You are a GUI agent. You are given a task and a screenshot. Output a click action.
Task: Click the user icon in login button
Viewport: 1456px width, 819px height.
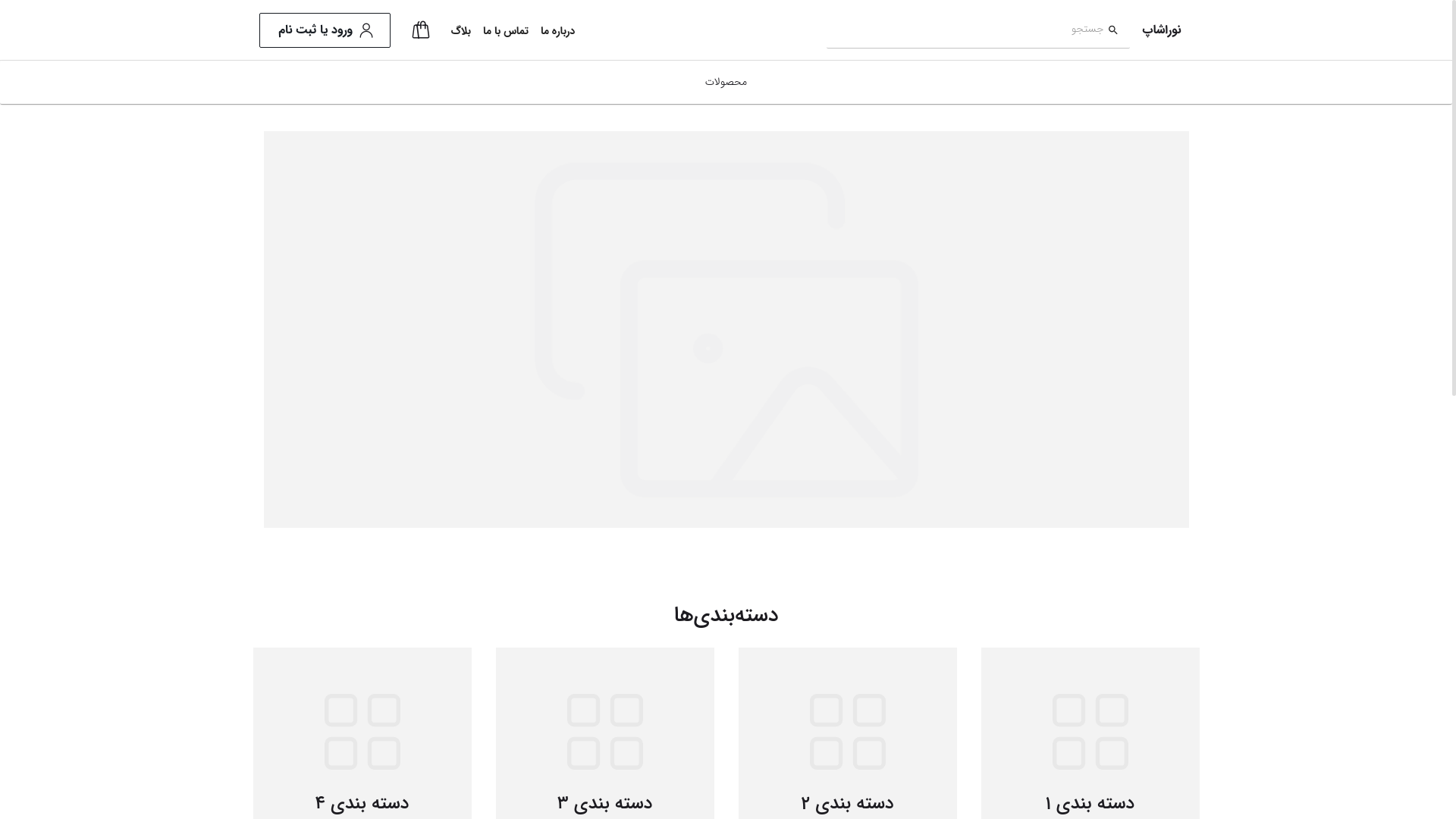(366, 30)
